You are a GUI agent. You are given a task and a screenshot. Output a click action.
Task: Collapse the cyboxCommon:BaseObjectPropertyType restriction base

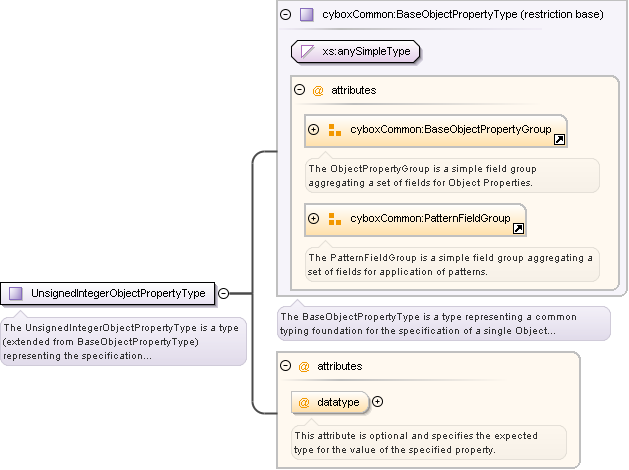tap(286, 15)
